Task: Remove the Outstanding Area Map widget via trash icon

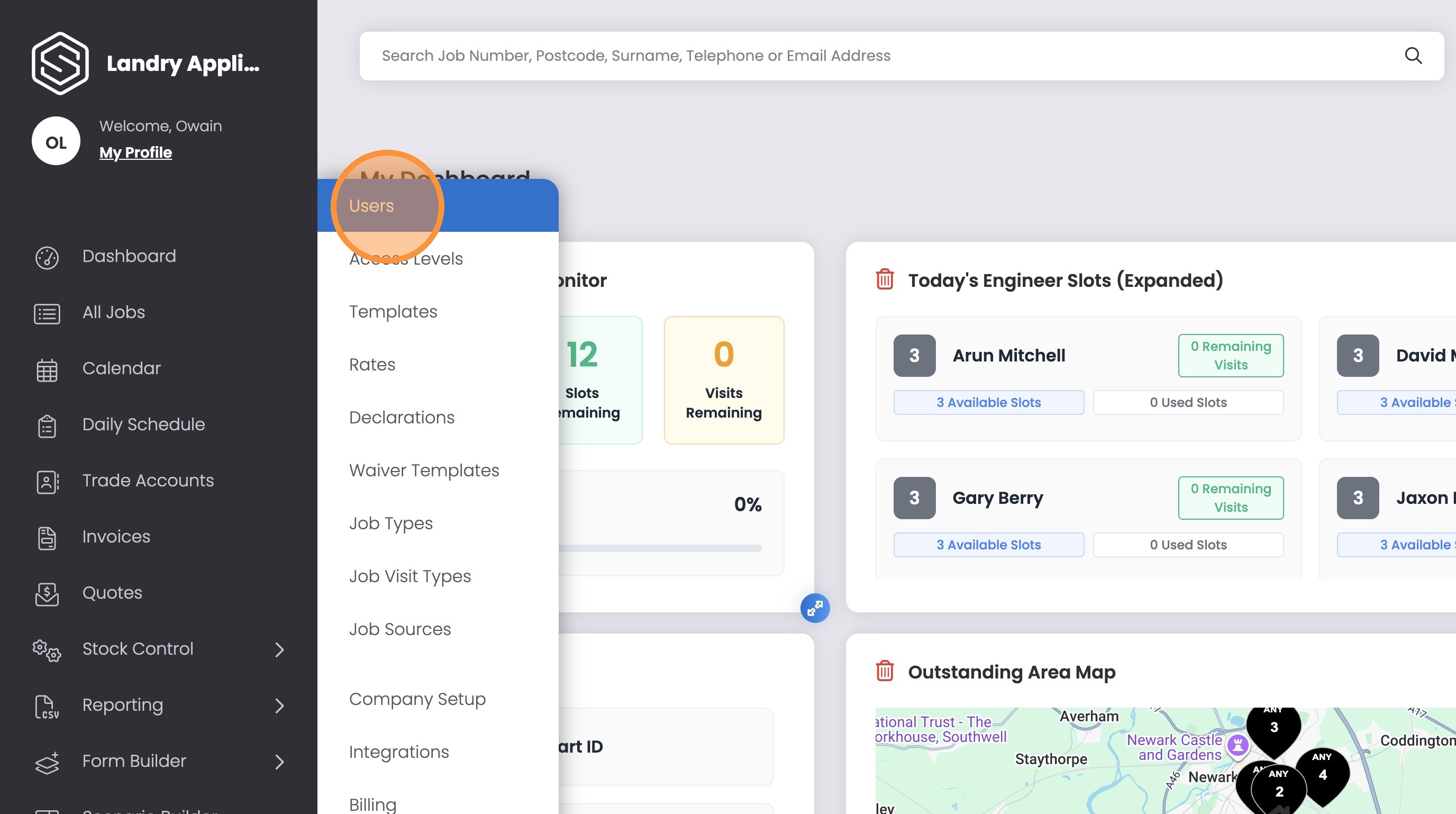Action: (x=885, y=671)
